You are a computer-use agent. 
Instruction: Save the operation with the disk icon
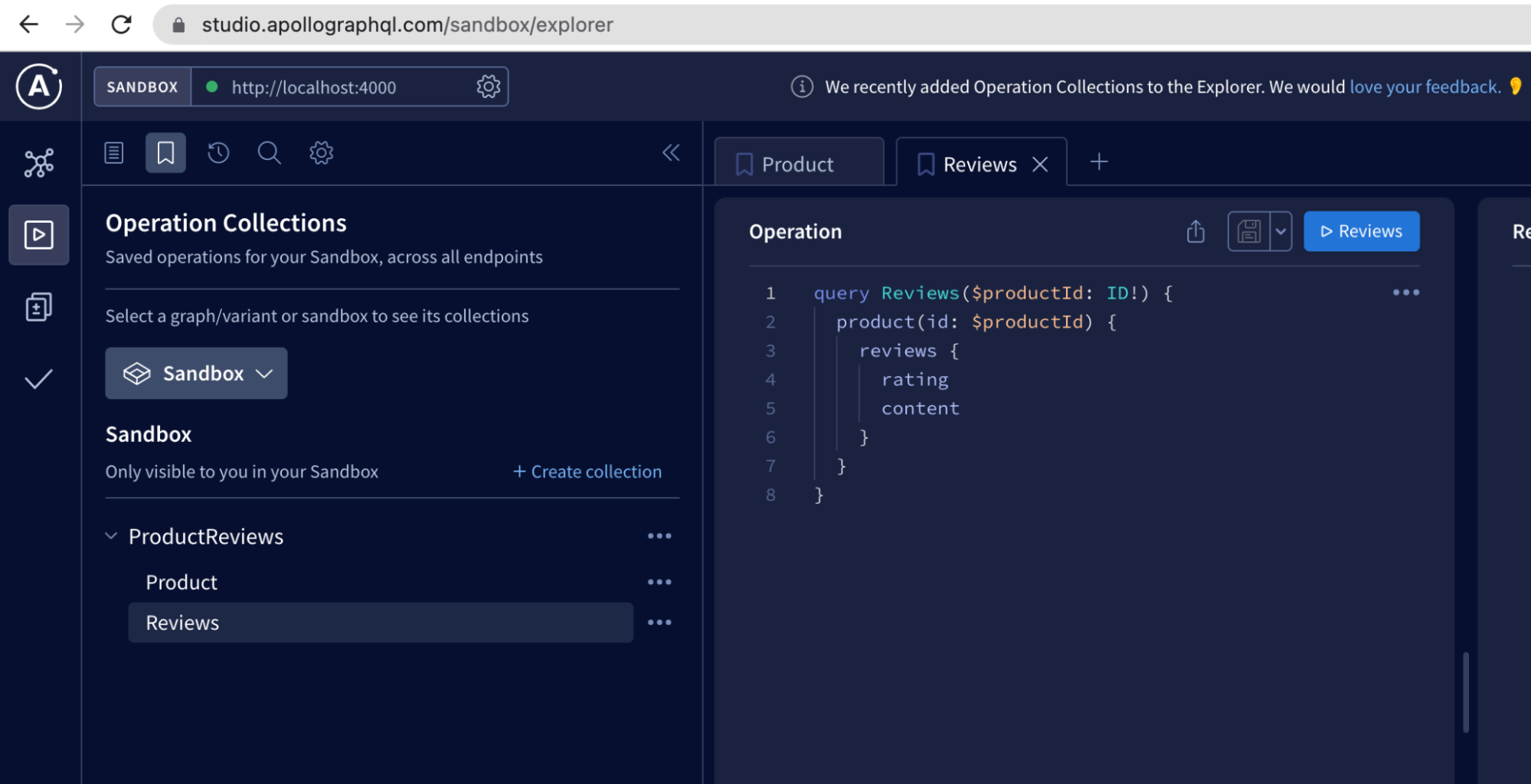pyautogui.click(x=1249, y=231)
